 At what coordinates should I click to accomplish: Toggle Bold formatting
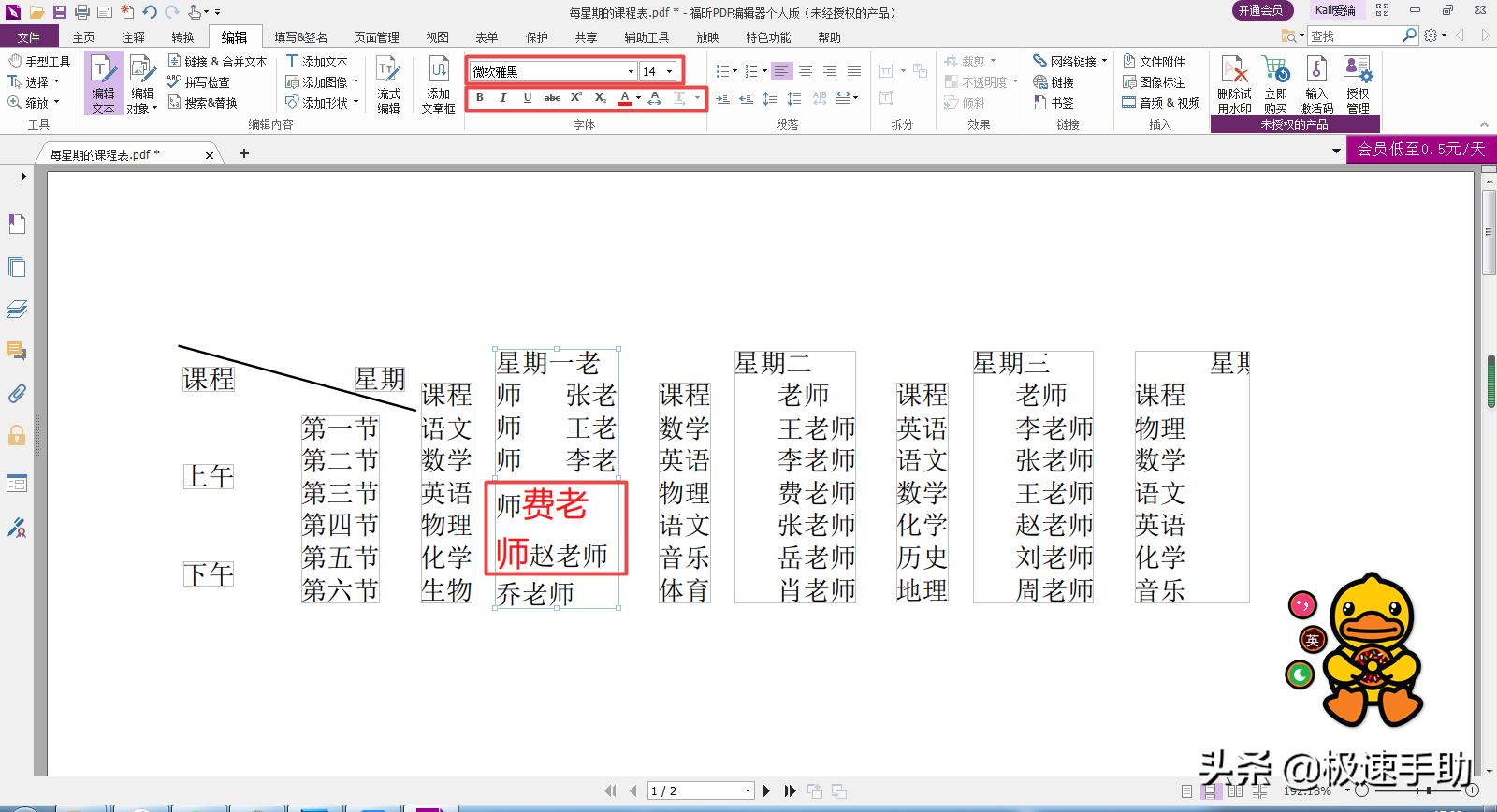[480, 97]
